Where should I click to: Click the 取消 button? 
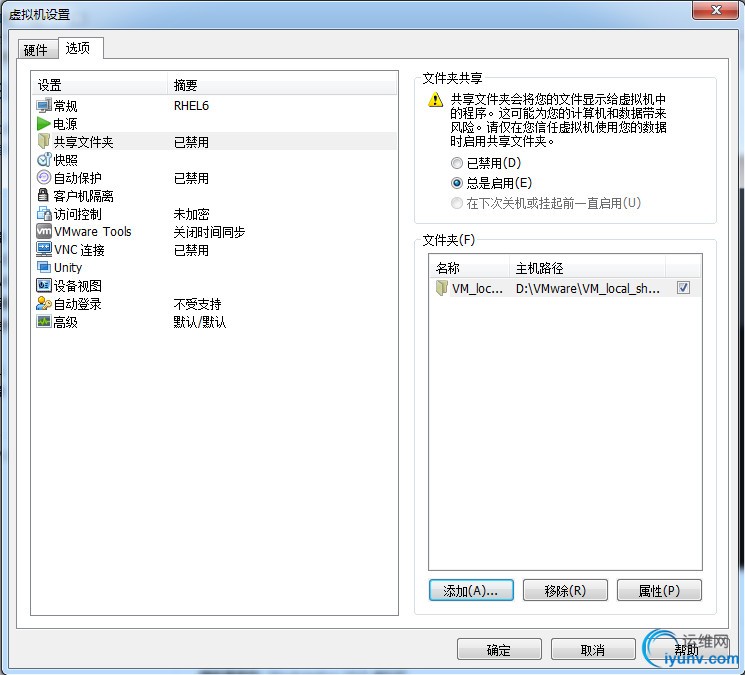pyautogui.click(x=592, y=649)
